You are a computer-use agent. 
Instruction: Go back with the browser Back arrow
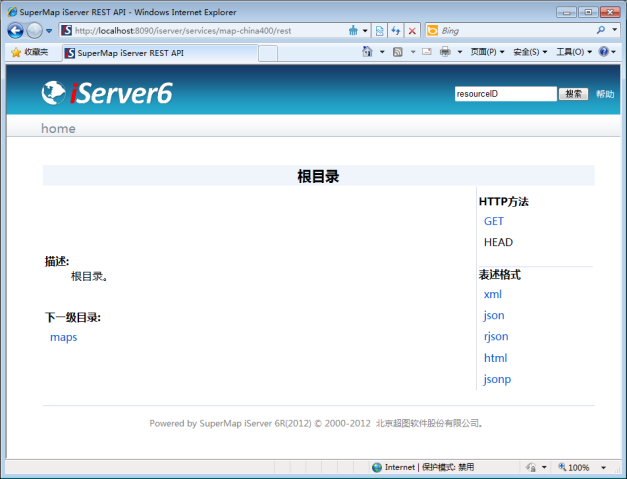(16, 31)
